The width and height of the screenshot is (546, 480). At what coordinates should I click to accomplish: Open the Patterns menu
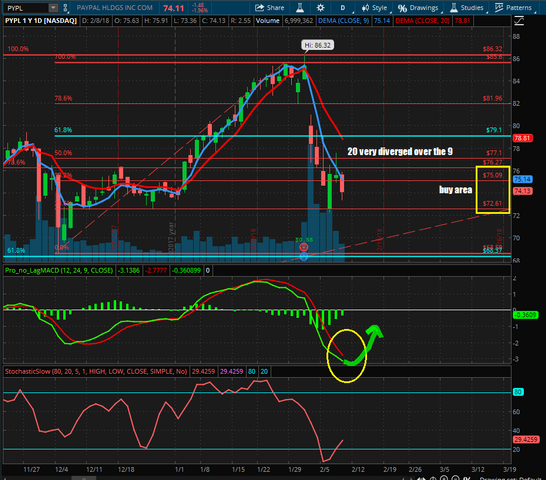click(513, 8)
